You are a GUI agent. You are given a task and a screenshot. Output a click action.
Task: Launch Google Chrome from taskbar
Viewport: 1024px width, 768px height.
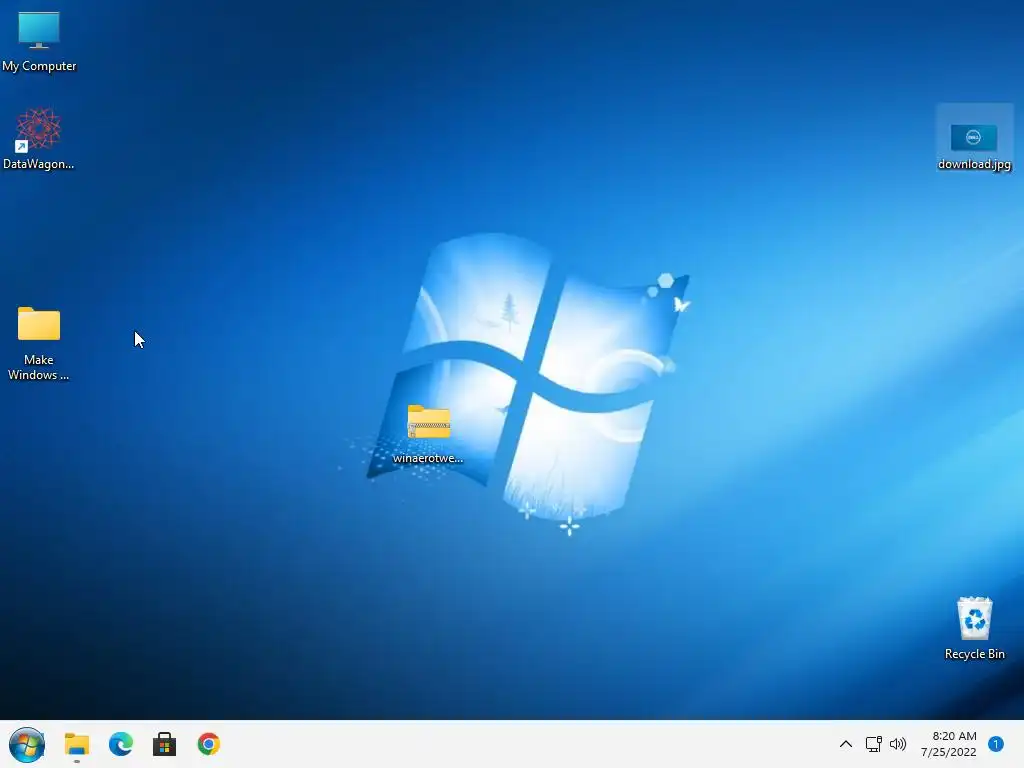(x=208, y=744)
